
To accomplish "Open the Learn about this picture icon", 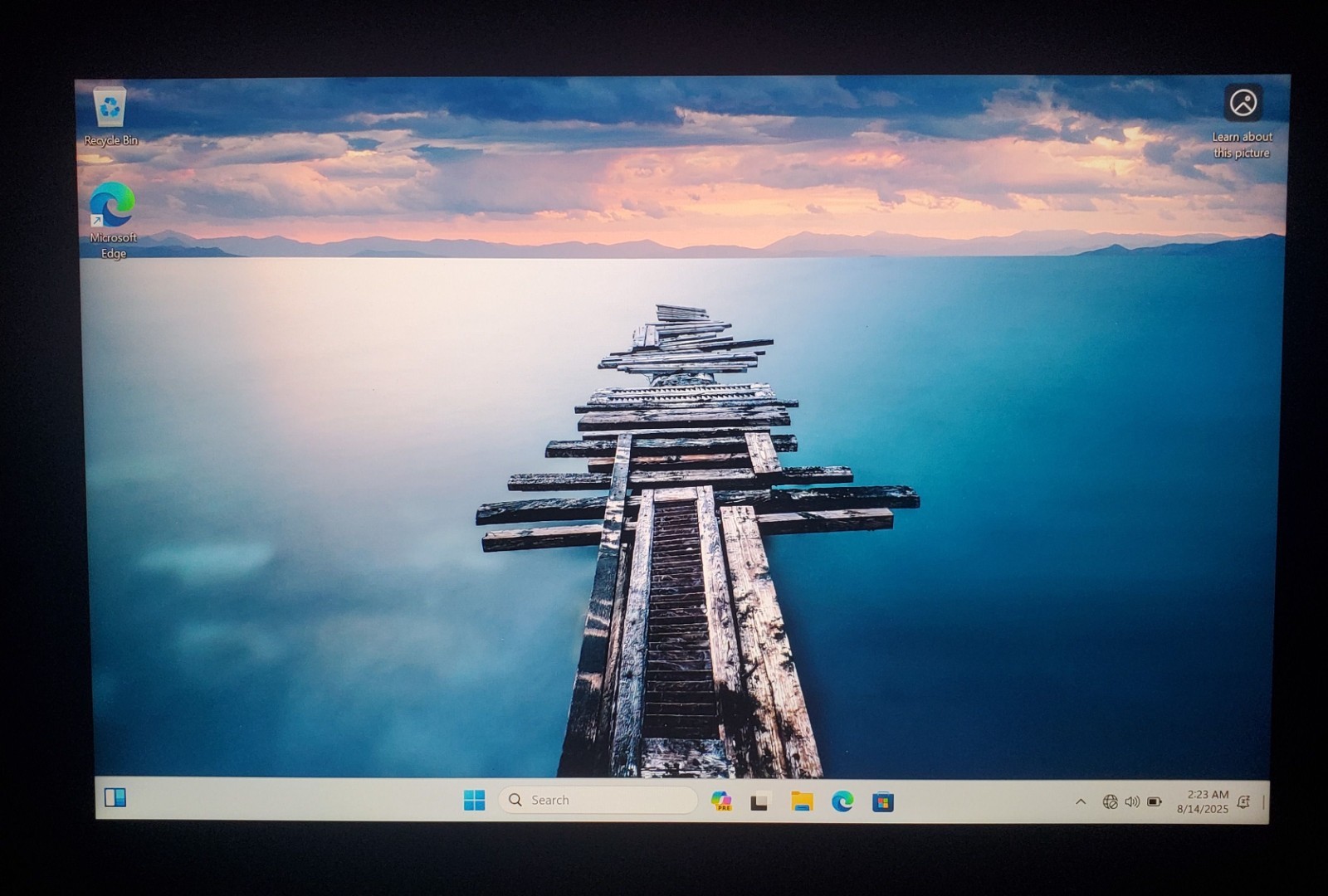I will [1243, 121].
